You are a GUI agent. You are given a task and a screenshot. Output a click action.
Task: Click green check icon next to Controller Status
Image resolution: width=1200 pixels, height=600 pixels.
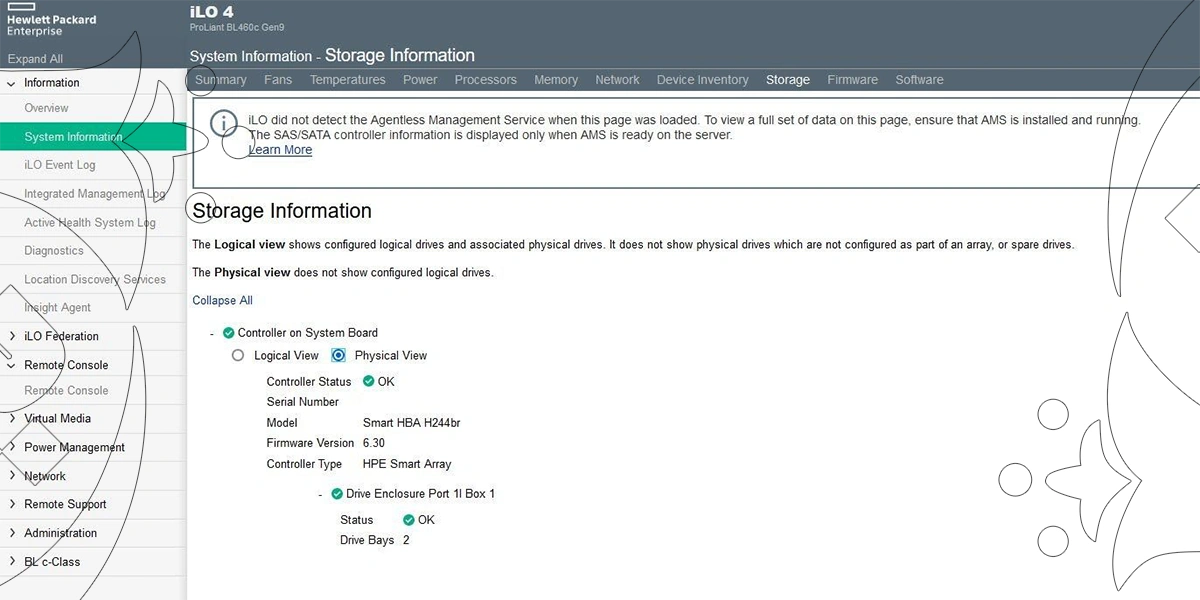point(369,382)
